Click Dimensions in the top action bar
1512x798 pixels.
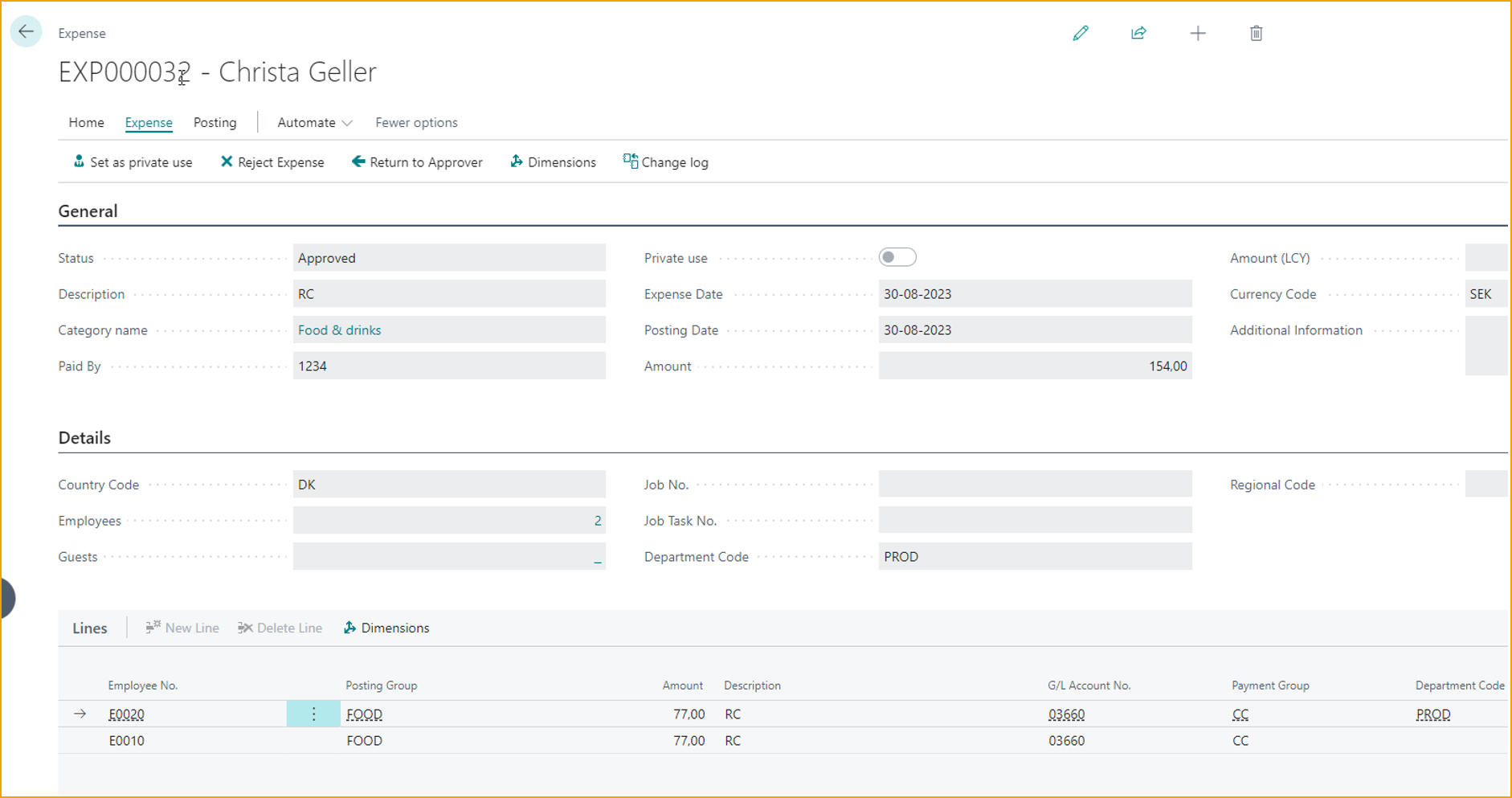554,162
